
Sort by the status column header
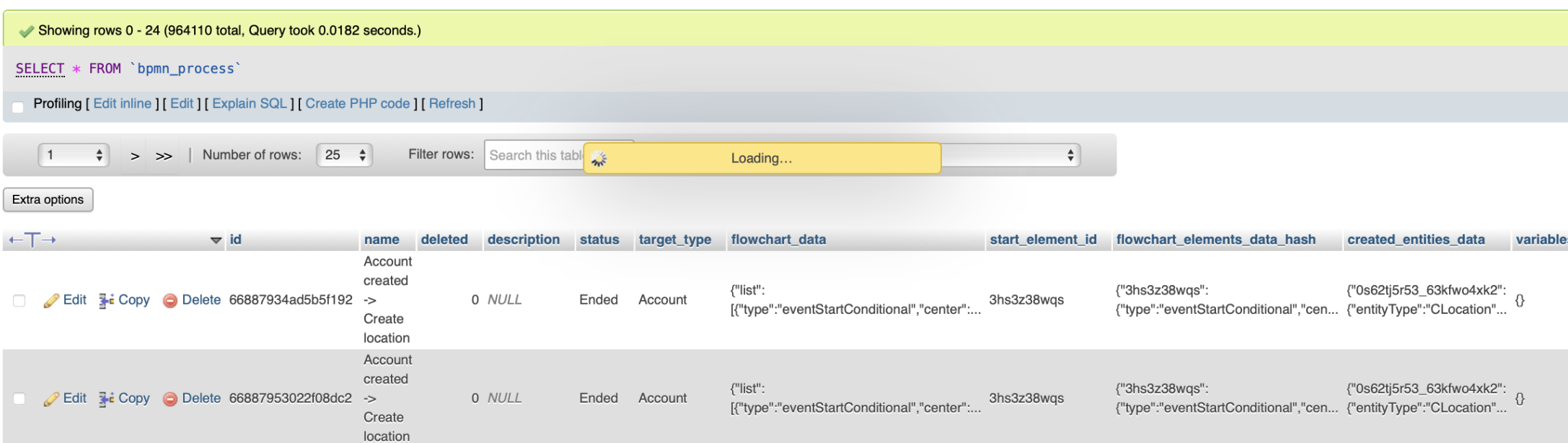coord(599,240)
